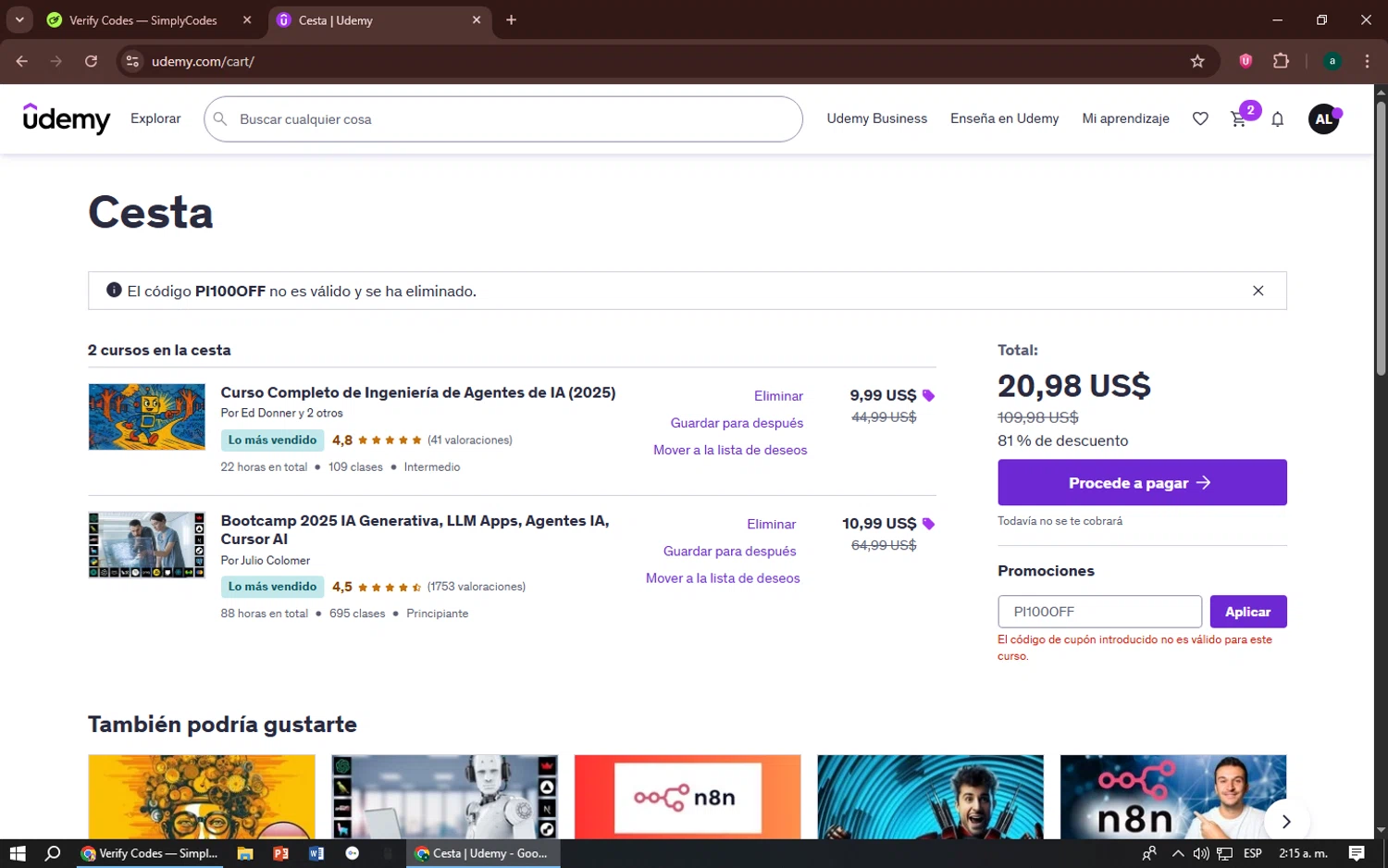
Task: Open Windows taskbar search
Action: click(x=53, y=853)
